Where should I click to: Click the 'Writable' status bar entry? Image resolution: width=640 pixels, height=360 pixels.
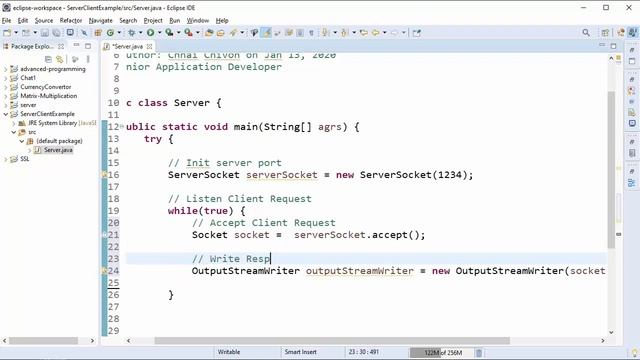tap(229, 352)
